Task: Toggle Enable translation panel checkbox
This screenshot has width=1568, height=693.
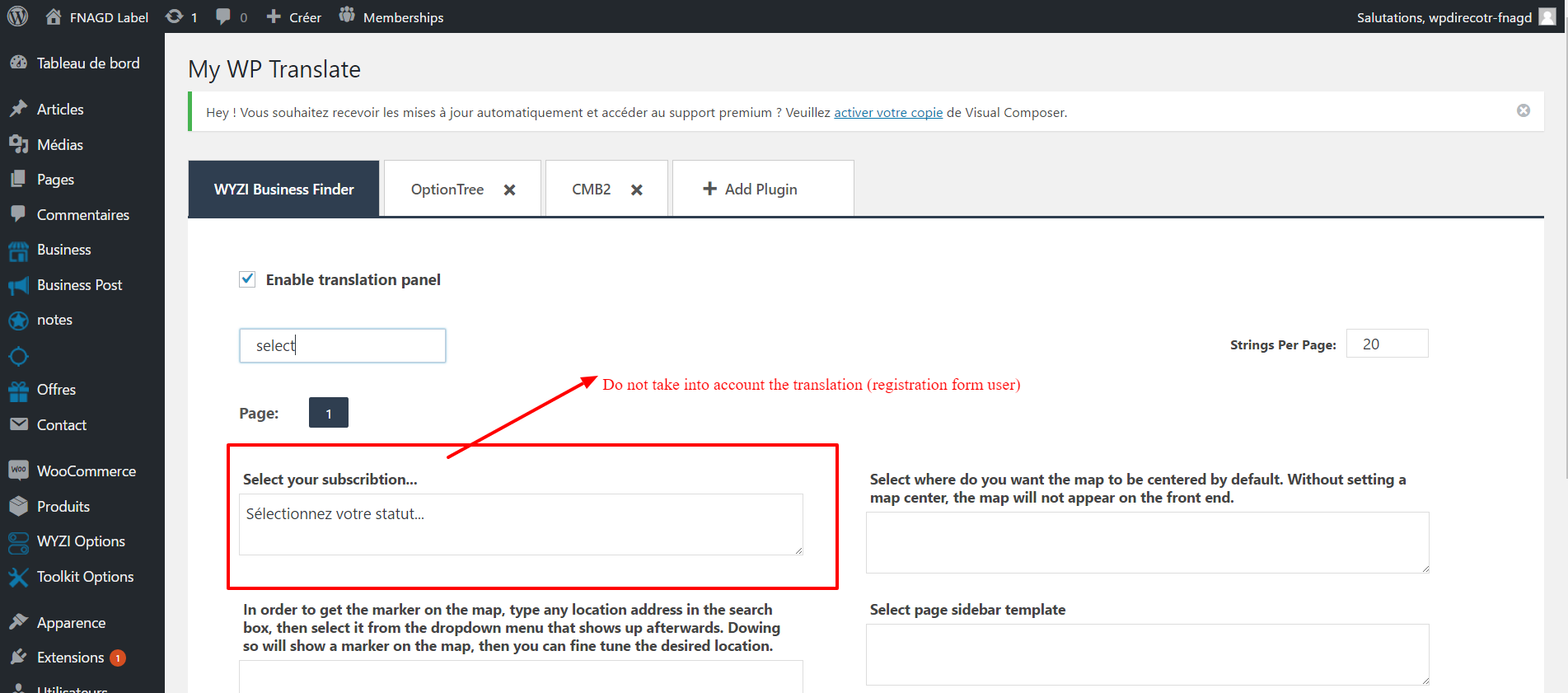Action: click(x=247, y=279)
